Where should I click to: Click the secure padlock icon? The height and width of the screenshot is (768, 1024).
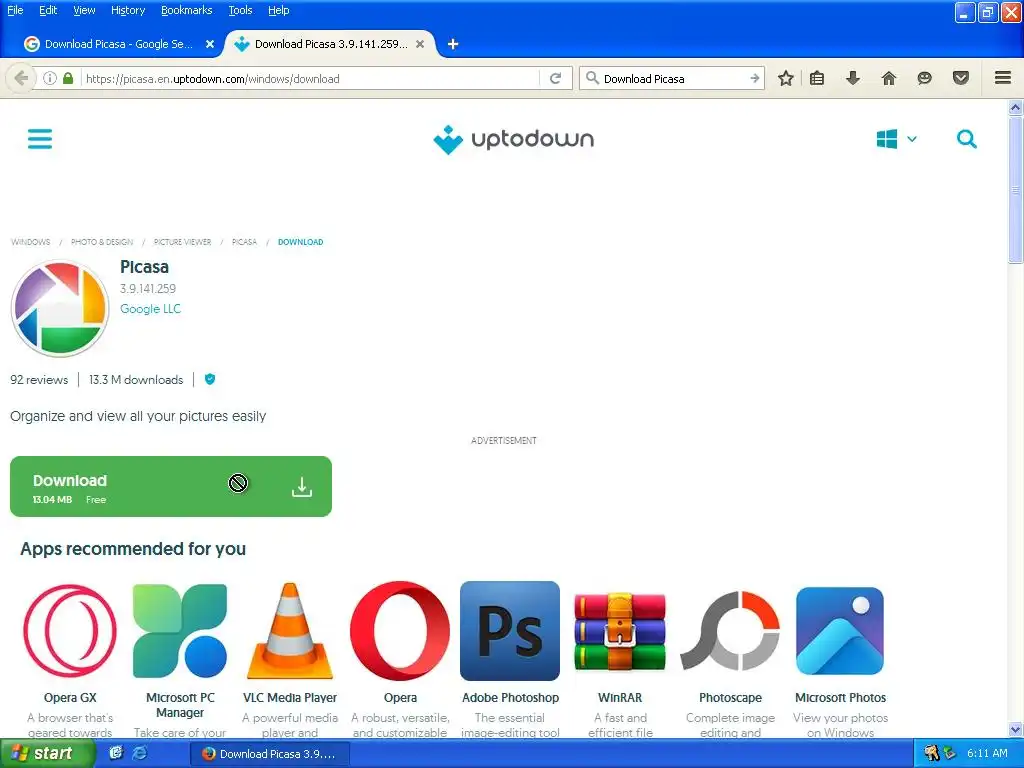coord(68,78)
